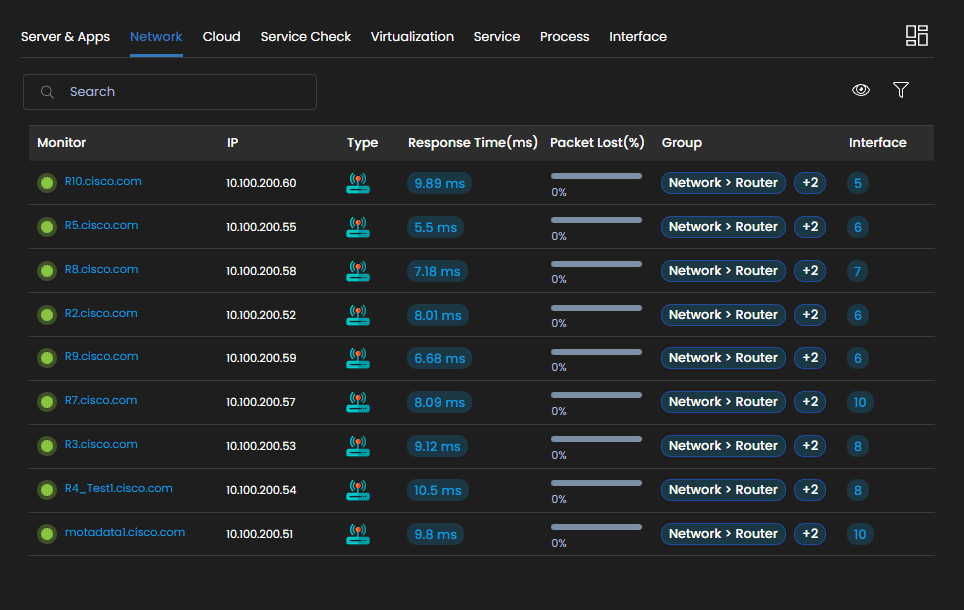Viewport: 964px width, 610px height.
Task: Switch to the Cloud tab
Action: coord(221,37)
